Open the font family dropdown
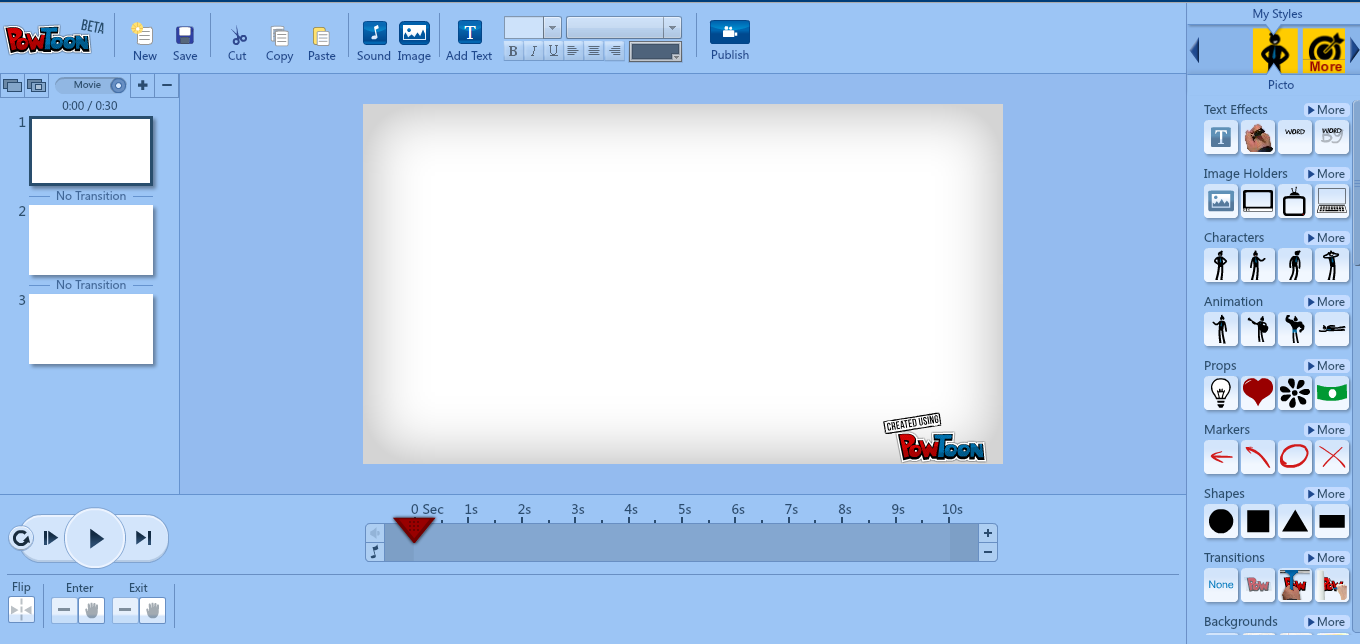1360x644 pixels. click(x=673, y=28)
